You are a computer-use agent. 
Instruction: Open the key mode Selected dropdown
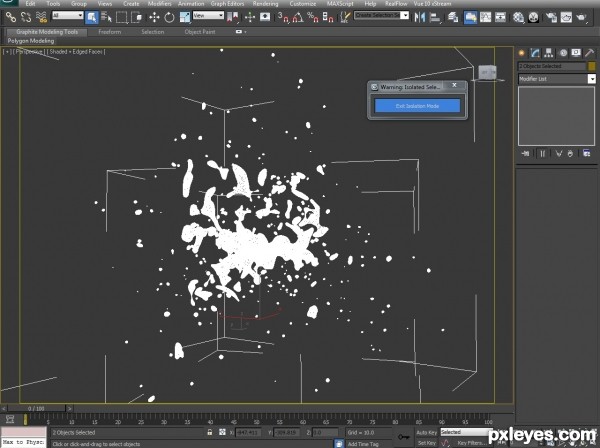465,432
